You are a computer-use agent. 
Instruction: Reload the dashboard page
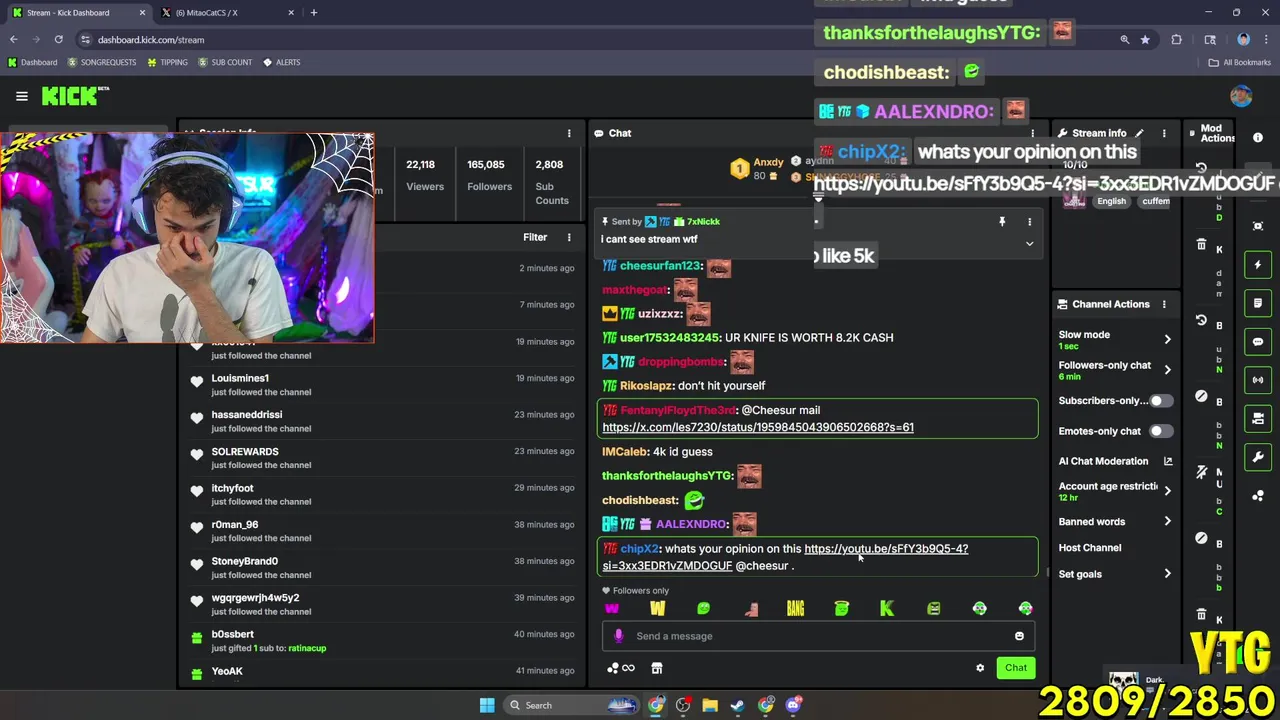tap(58, 40)
